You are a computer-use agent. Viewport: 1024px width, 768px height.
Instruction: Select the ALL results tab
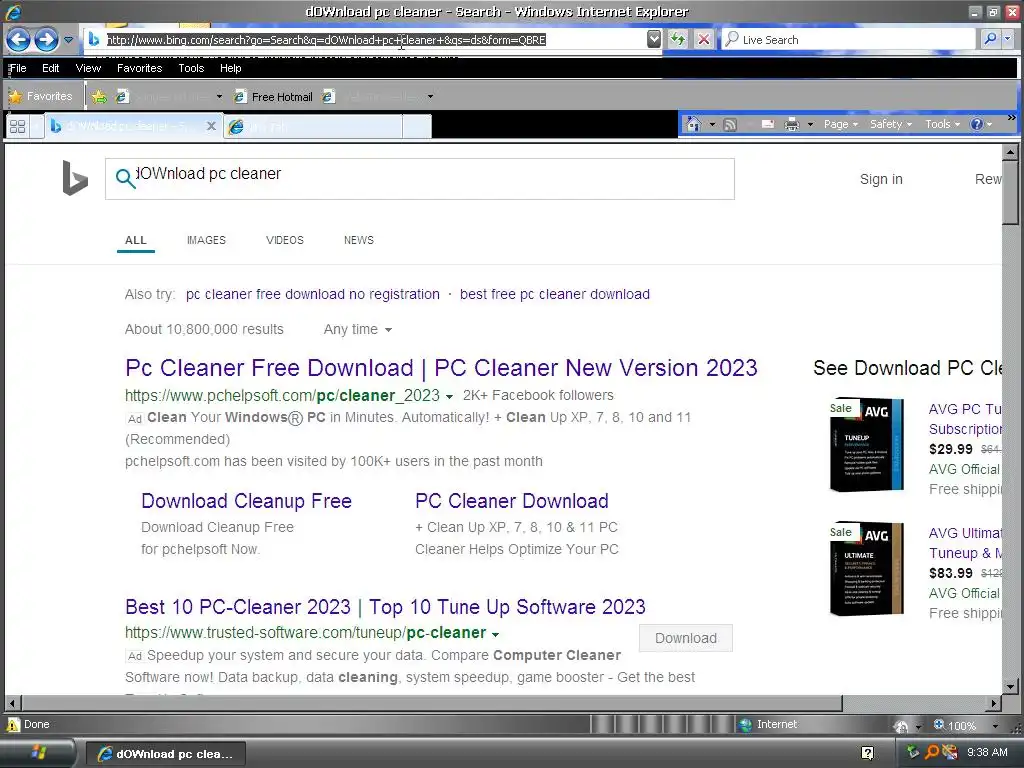136,240
